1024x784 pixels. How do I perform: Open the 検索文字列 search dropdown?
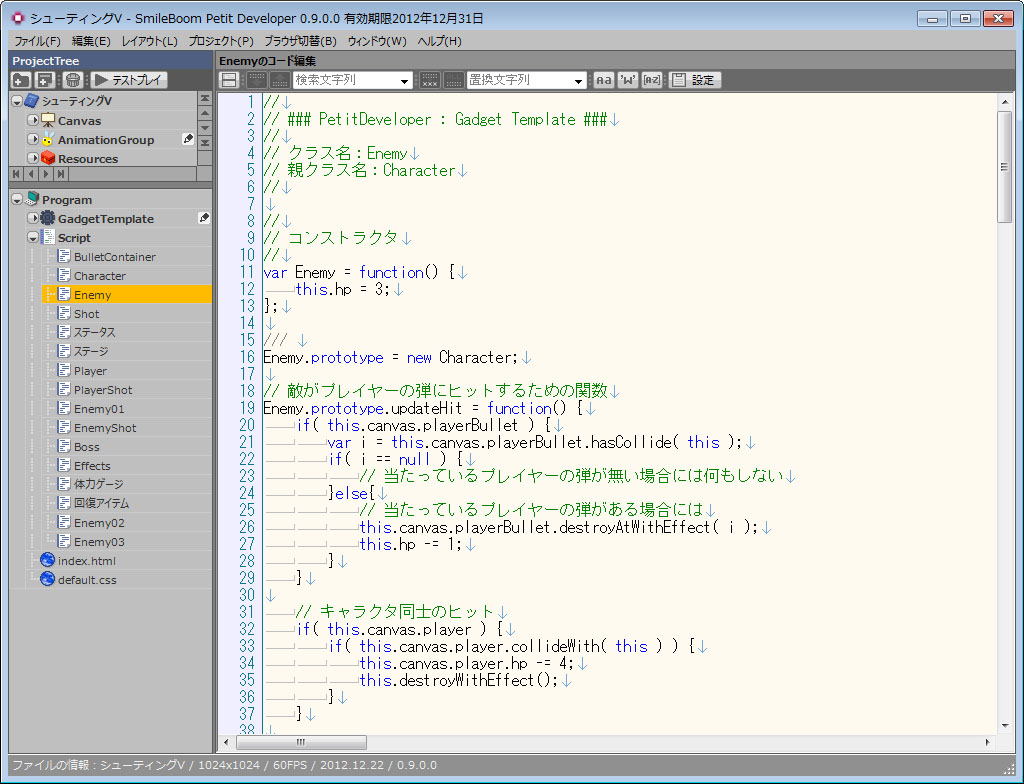coord(405,81)
